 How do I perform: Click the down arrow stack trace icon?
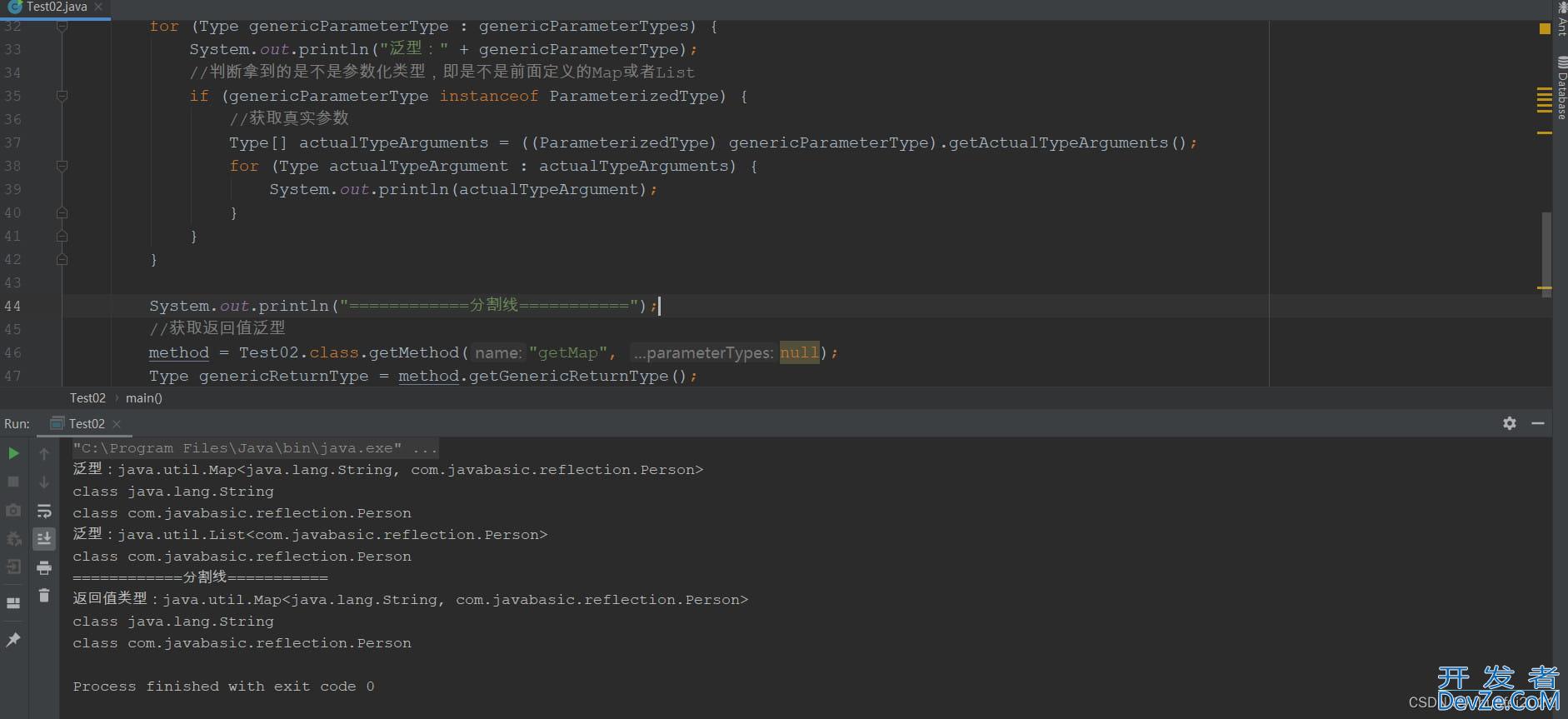(44, 482)
